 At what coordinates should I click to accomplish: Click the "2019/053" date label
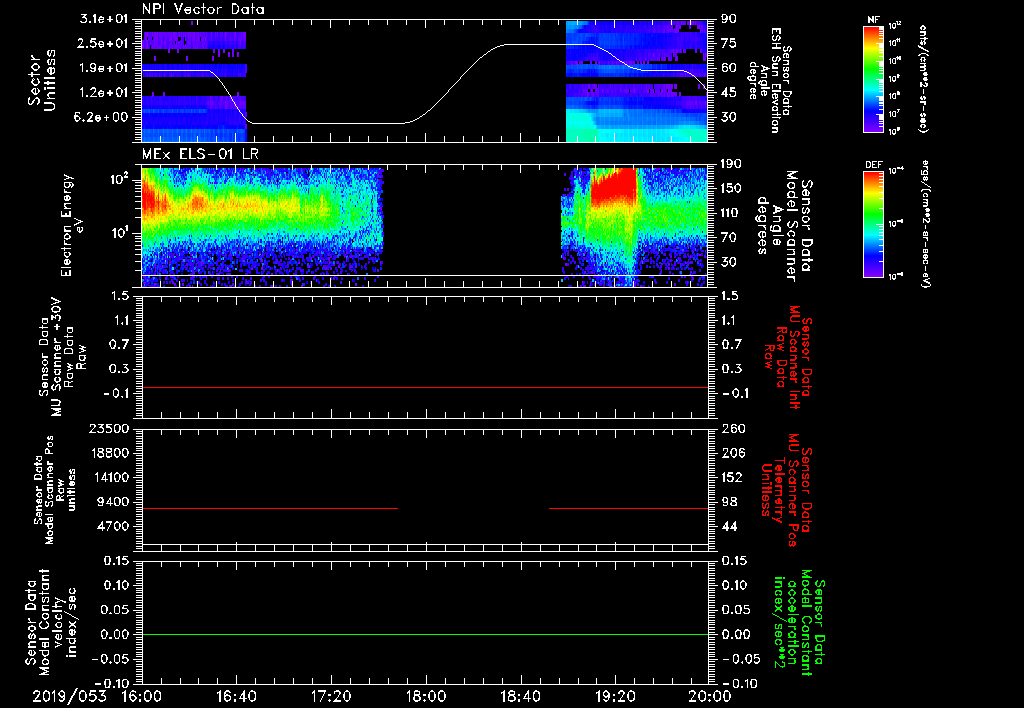coord(69,696)
